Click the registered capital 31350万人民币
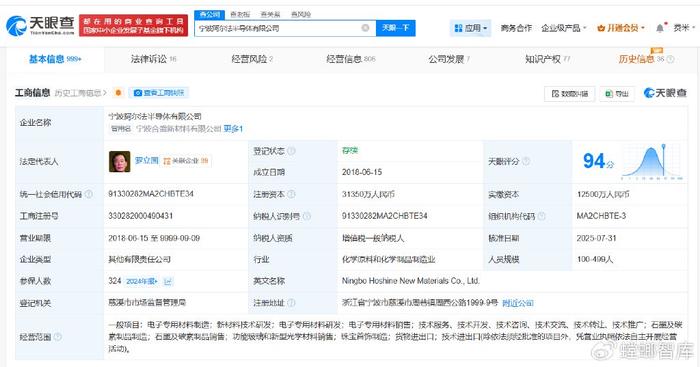 368,194
